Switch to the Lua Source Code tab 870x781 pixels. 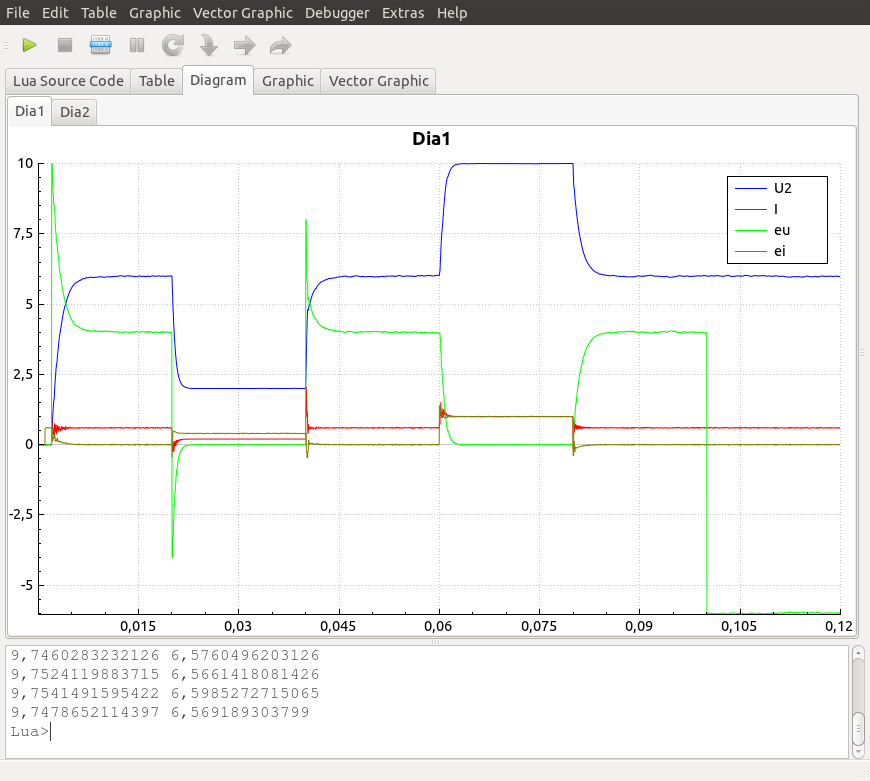(x=68, y=81)
